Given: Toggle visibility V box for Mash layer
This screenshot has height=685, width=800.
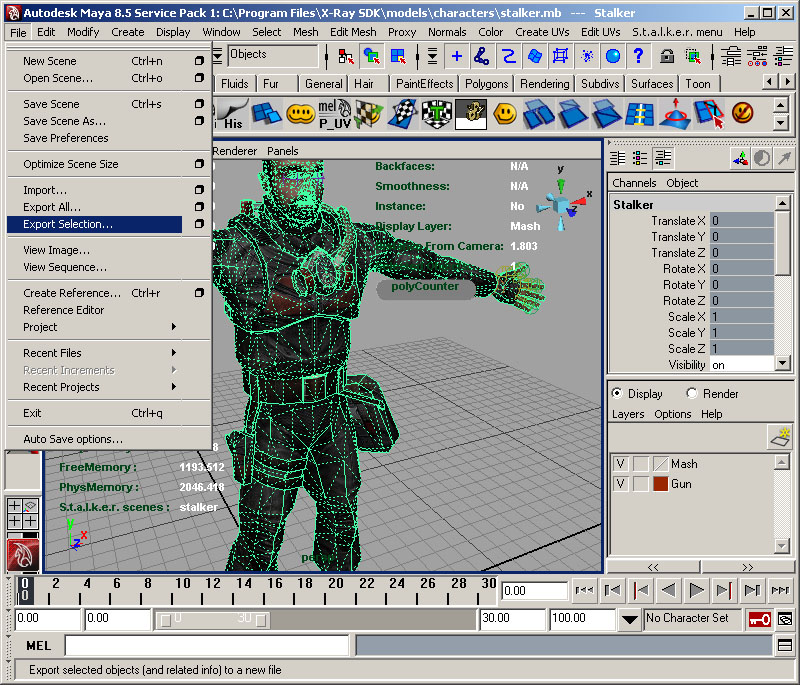Looking at the screenshot, I should pyautogui.click(x=620, y=464).
